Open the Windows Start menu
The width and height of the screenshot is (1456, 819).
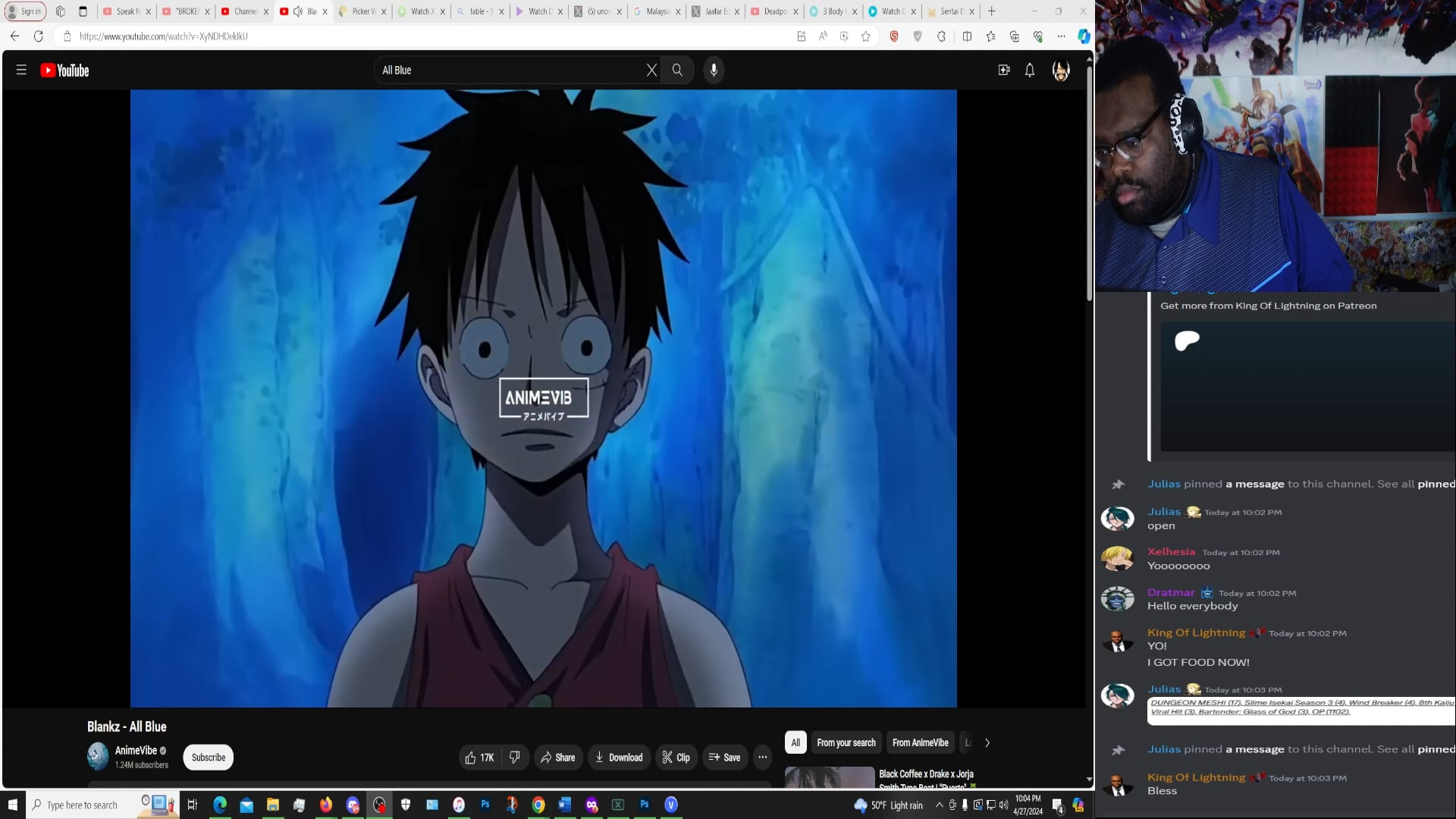(x=13, y=805)
